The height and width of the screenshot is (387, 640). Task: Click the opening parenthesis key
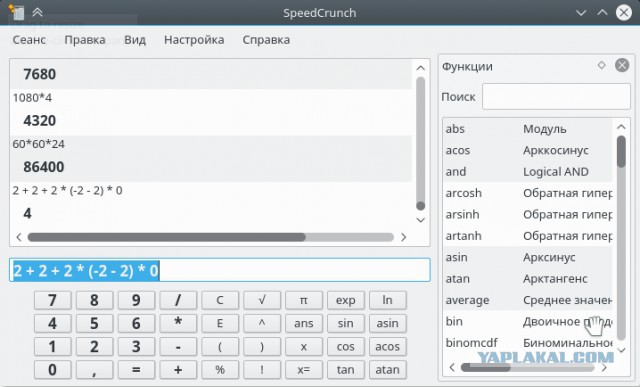click(220, 347)
